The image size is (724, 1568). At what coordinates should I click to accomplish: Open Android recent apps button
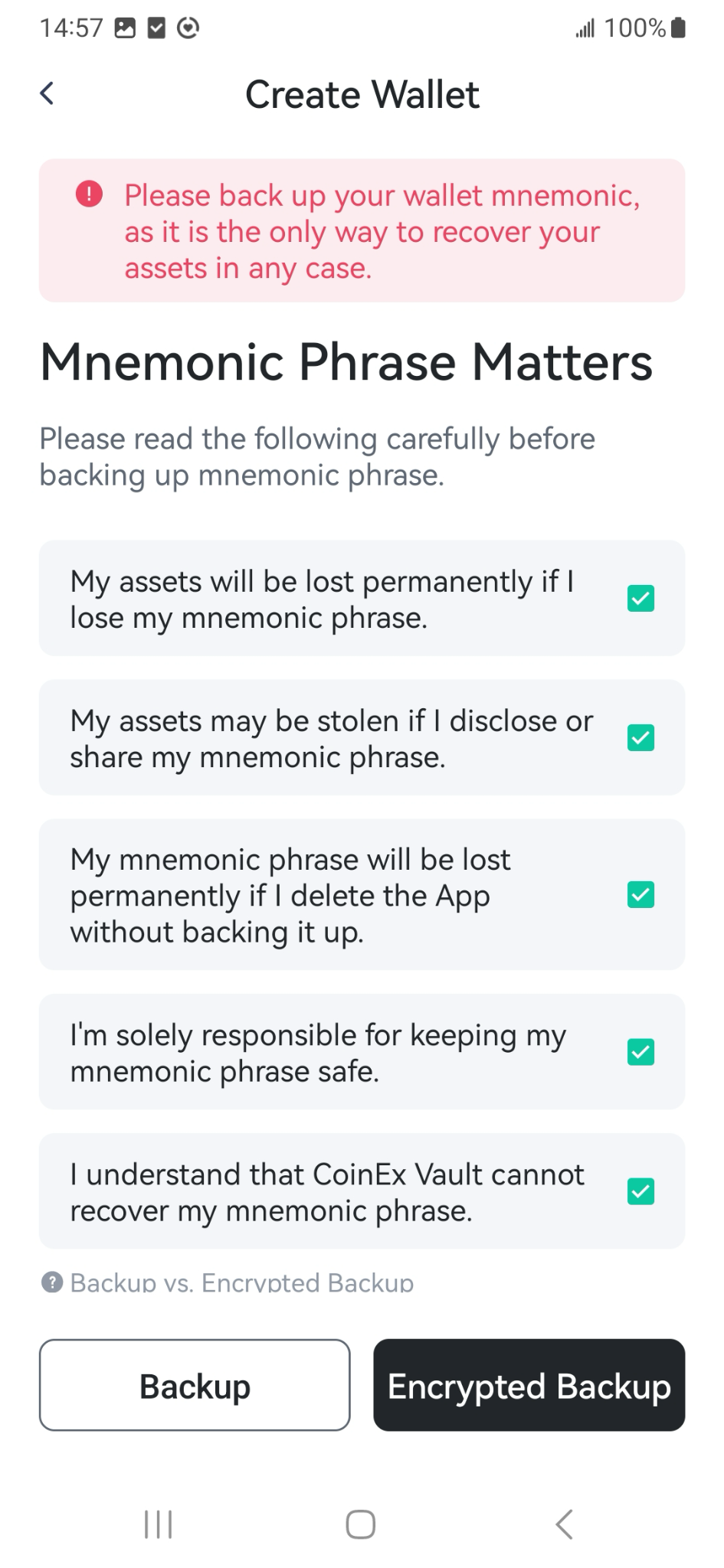[x=158, y=1524]
